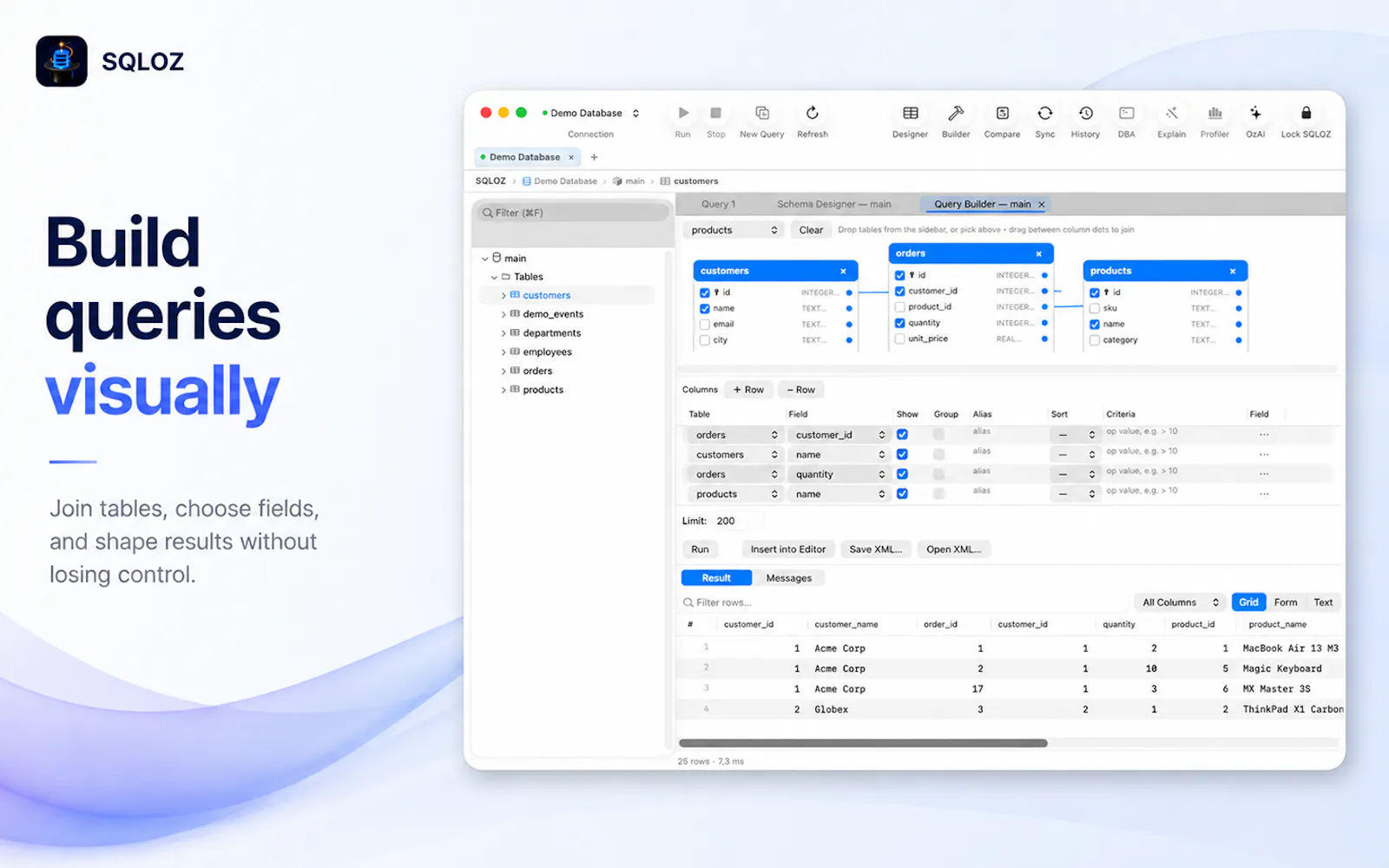Open a New Query from toolbar
Image resolution: width=1389 pixels, height=868 pixels.
[762, 113]
